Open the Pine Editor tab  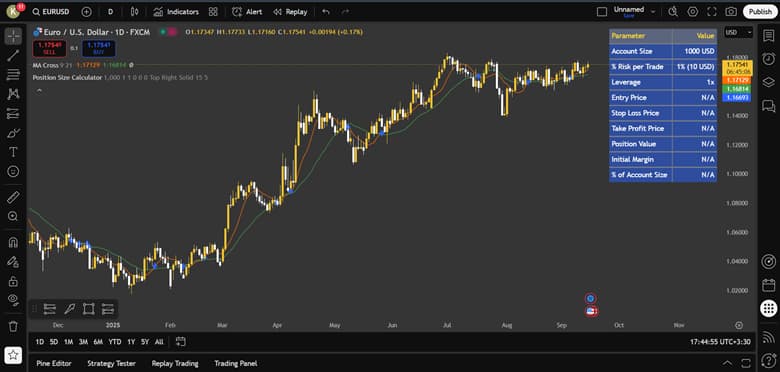(x=54, y=364)
